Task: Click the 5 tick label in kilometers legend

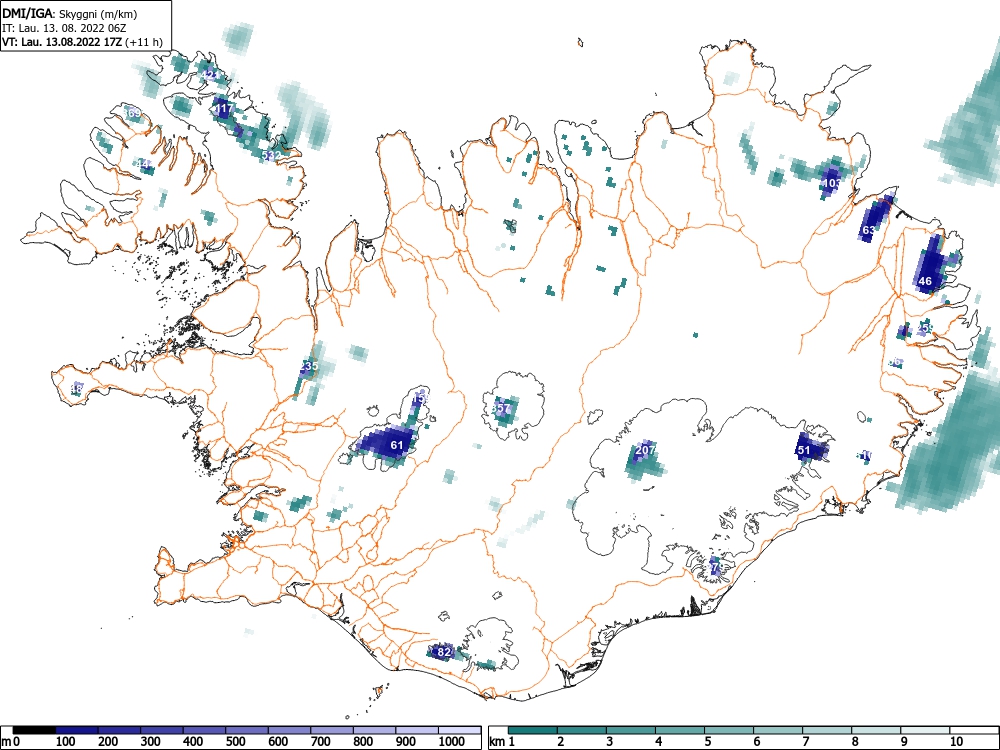Action: (707, 742)
